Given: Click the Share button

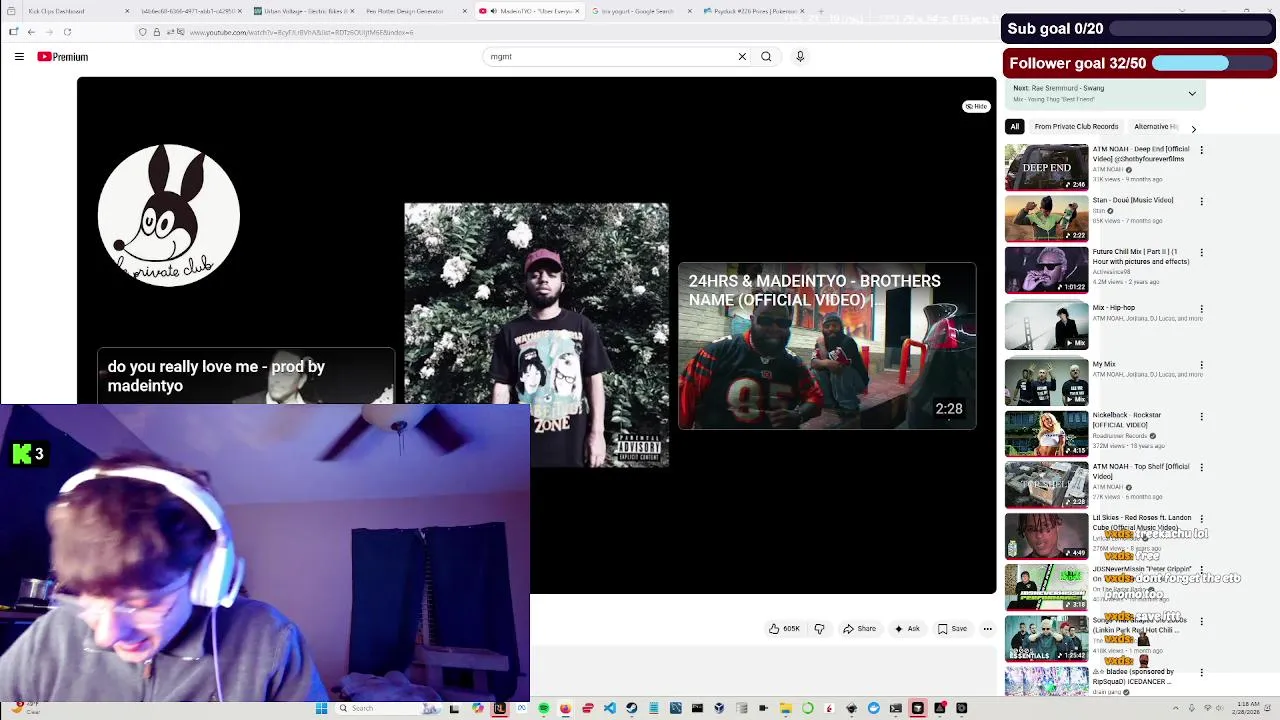Looking at the screenshot, I should pos(860,629).
